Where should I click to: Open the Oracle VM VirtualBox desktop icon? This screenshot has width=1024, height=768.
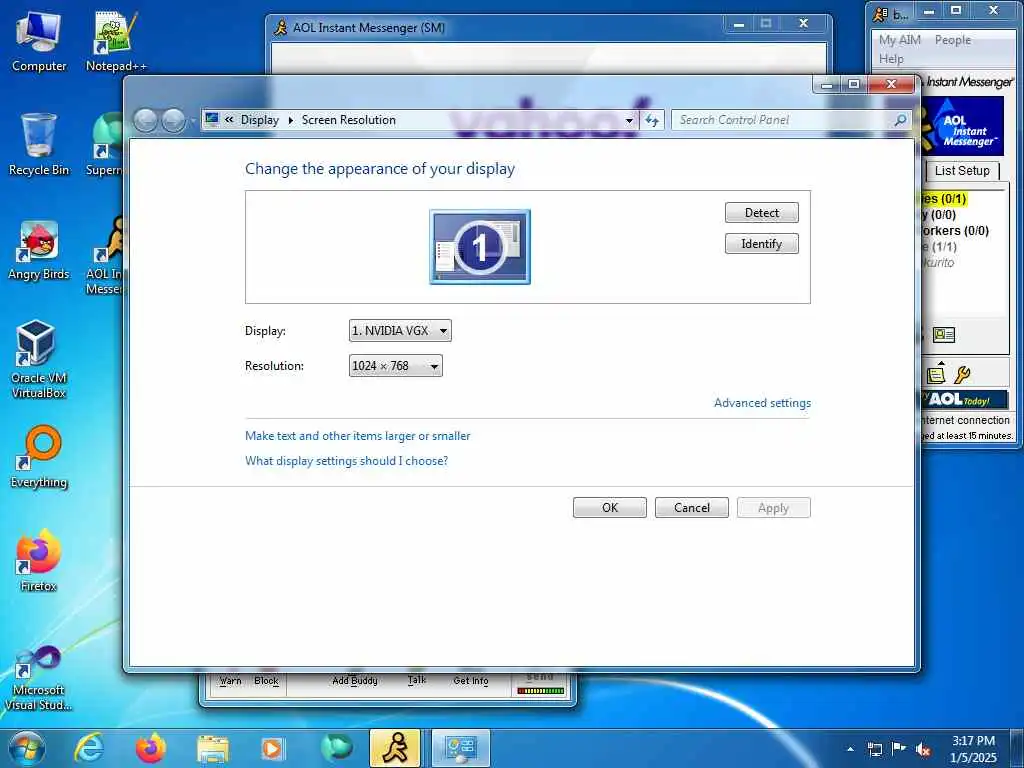(x=39, y=359)
